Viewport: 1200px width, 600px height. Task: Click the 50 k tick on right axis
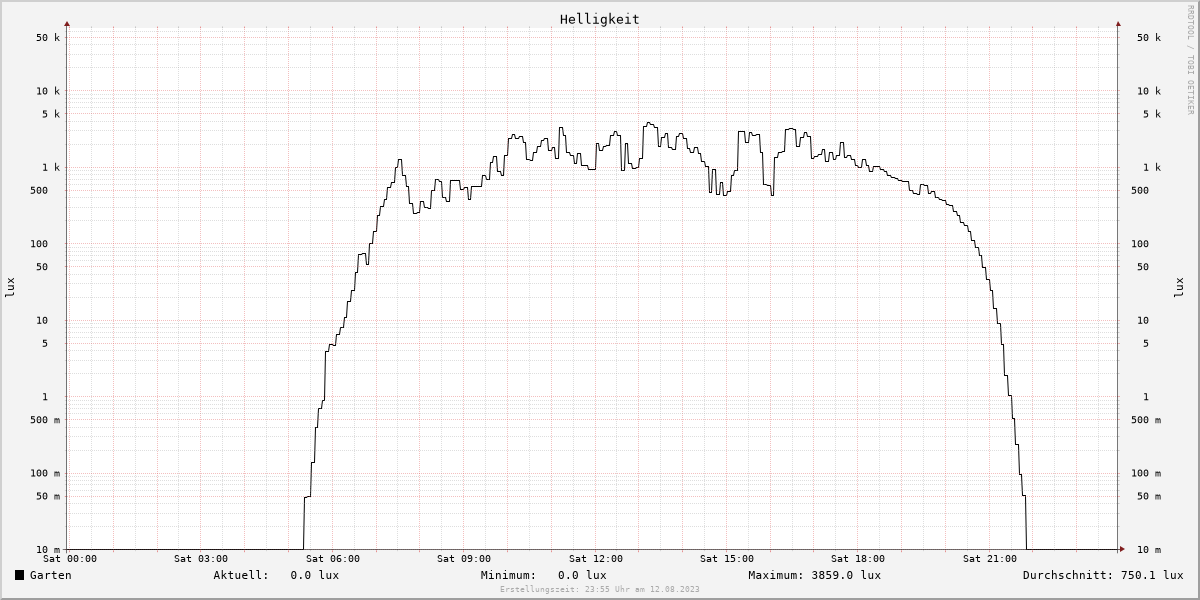coord(1149,37)
